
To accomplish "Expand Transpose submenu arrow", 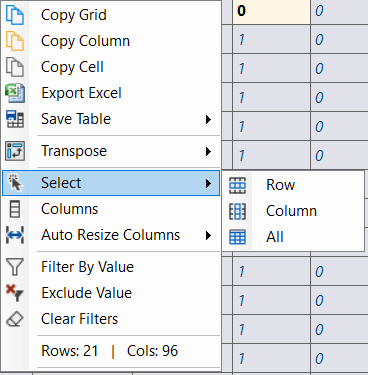I will pyautogui.click(x=208, y=151).
